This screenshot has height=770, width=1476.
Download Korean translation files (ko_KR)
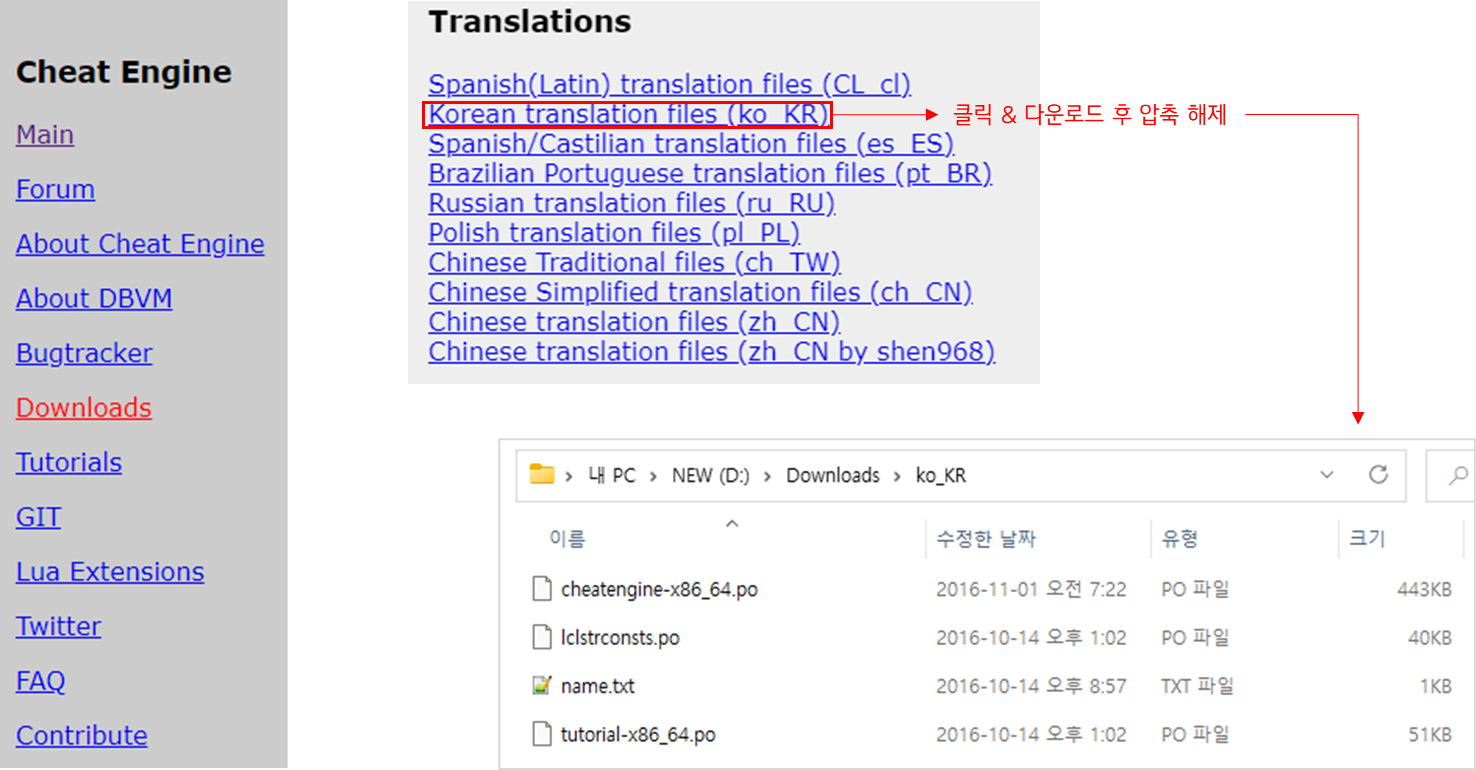[x=629, y=115]
